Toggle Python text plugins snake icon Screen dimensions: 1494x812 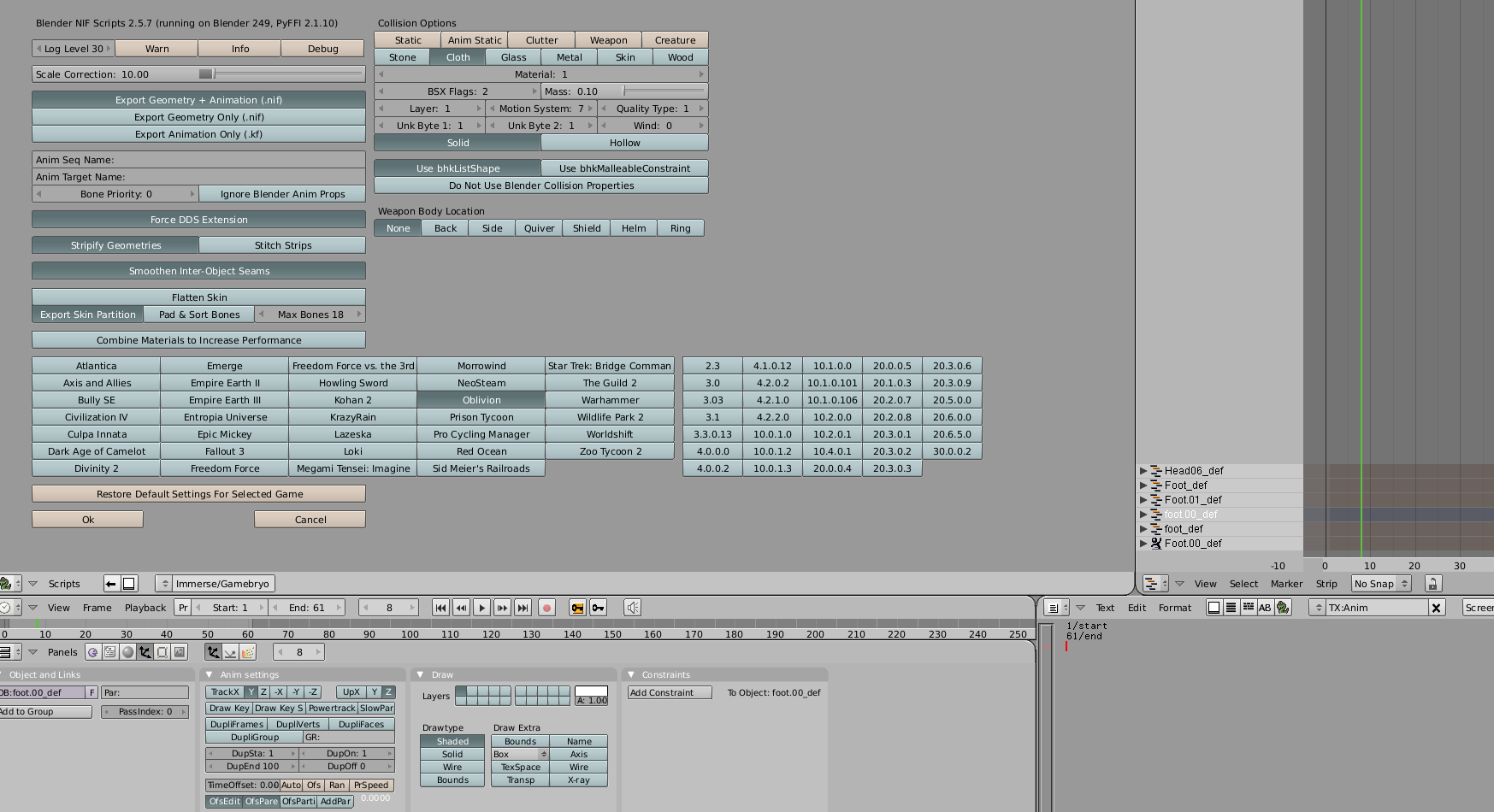tap(1283, 608)
